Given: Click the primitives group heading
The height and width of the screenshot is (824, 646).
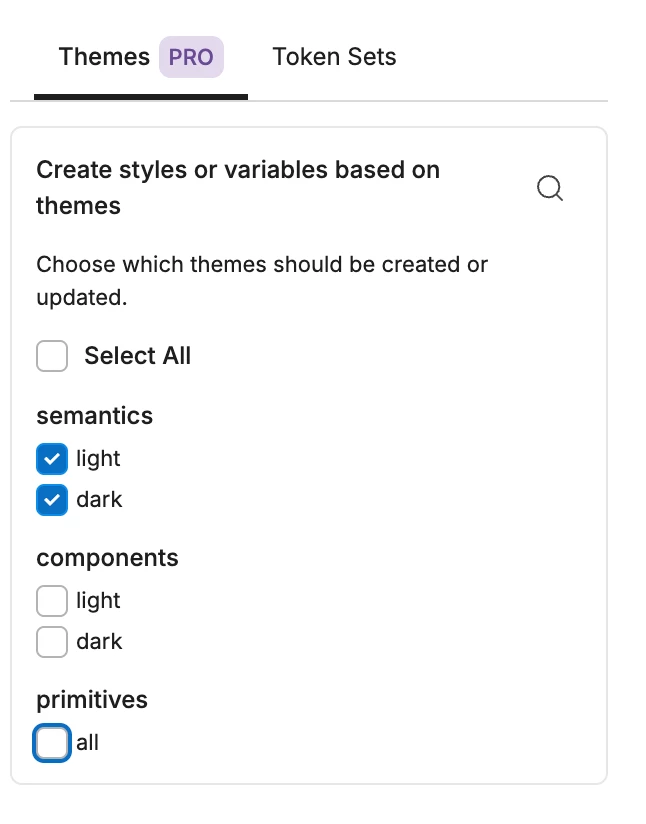Looking at the screenshot, I should pos(92,700).
